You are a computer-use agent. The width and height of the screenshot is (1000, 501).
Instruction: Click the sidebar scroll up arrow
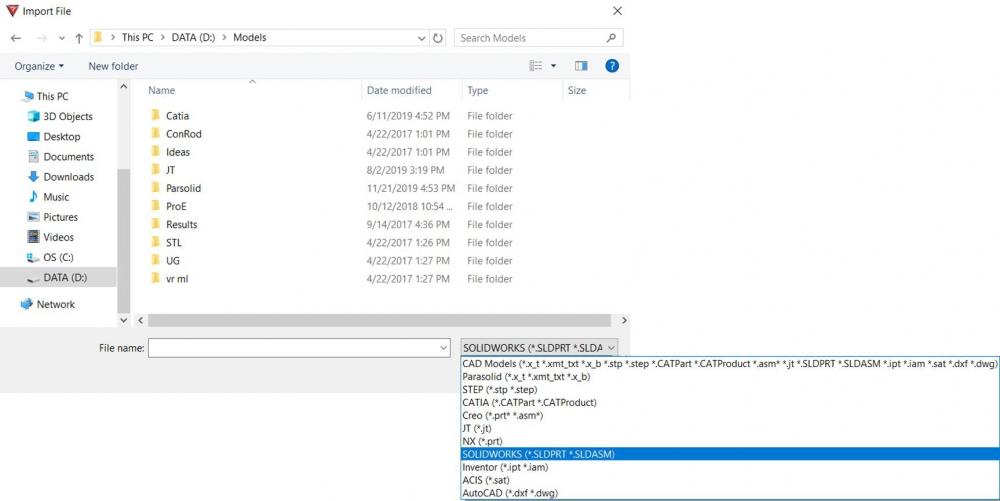[124, 87]
